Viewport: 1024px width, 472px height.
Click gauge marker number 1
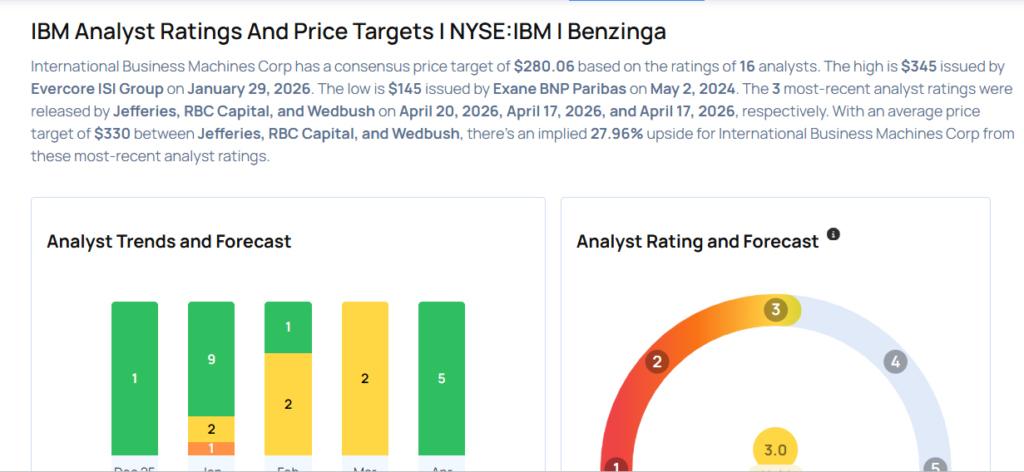coord(617,466)
